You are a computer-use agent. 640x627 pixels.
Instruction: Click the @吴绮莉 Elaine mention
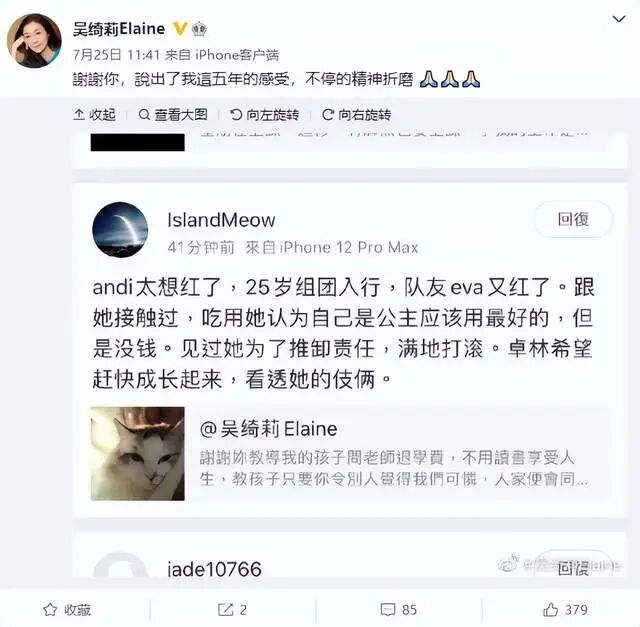(269, 429)
